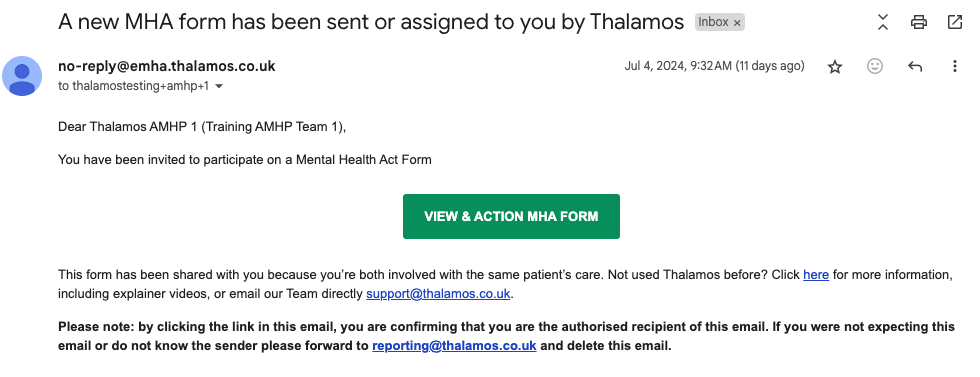The width and height of the screenshot is (980, 377).
Task: Follow the "here" link for more information
Action: 816,274
